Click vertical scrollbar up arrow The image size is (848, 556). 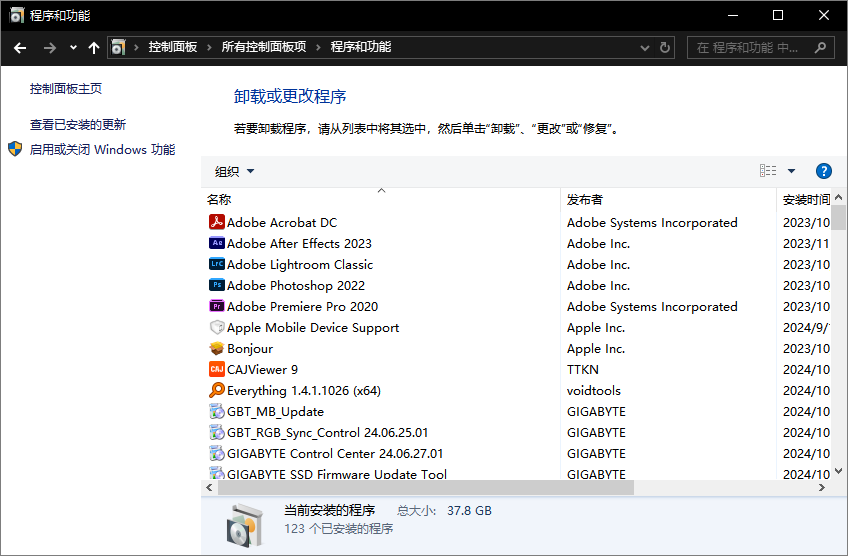point(838,197)
